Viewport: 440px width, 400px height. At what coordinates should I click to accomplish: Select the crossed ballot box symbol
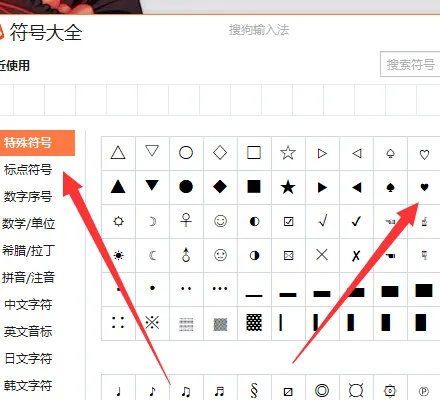[288, 255]
